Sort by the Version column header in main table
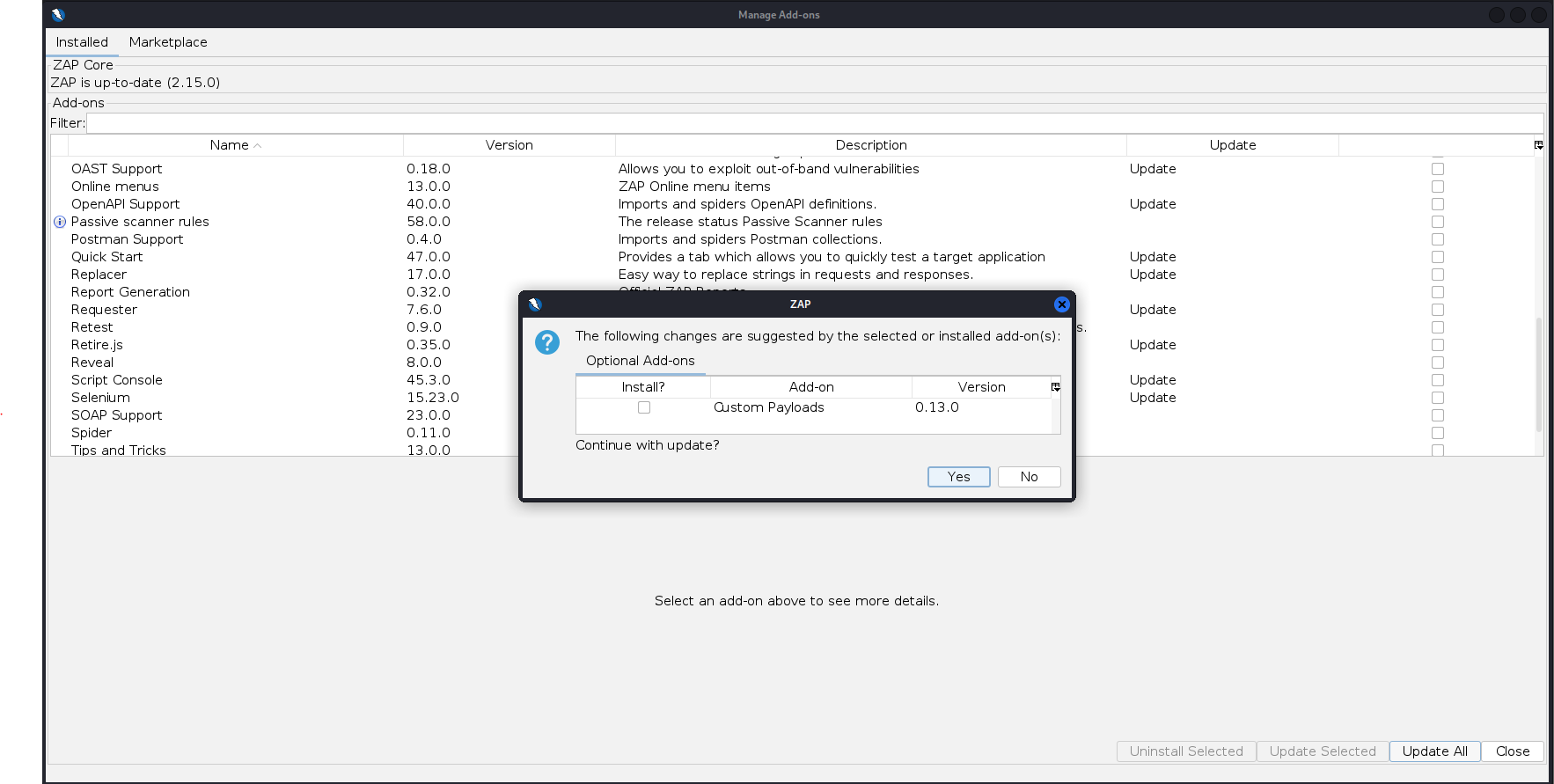Image resolution: width=1554 pixels, height=784 pixels. click(x=509, y=145)
